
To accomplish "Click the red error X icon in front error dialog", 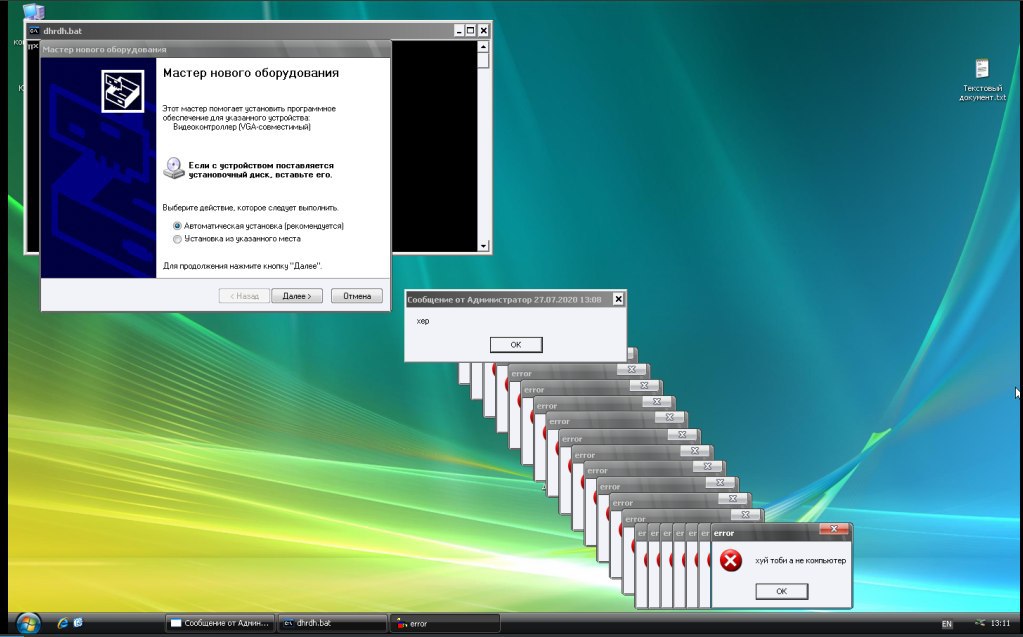I will coord(731,560).
